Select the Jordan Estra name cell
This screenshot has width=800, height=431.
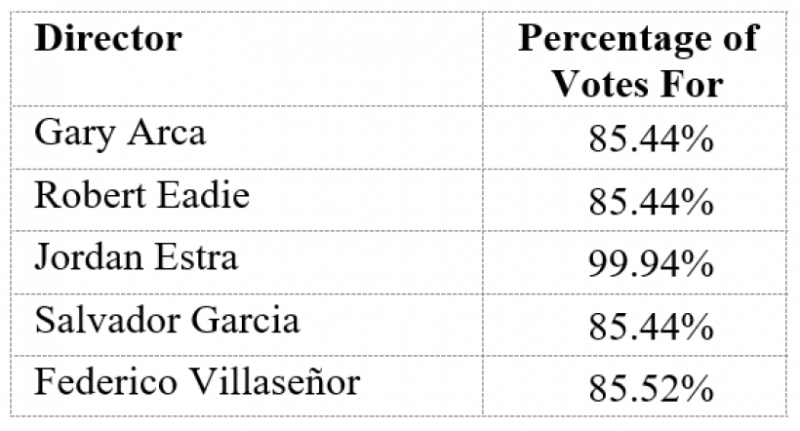(136, 258)
